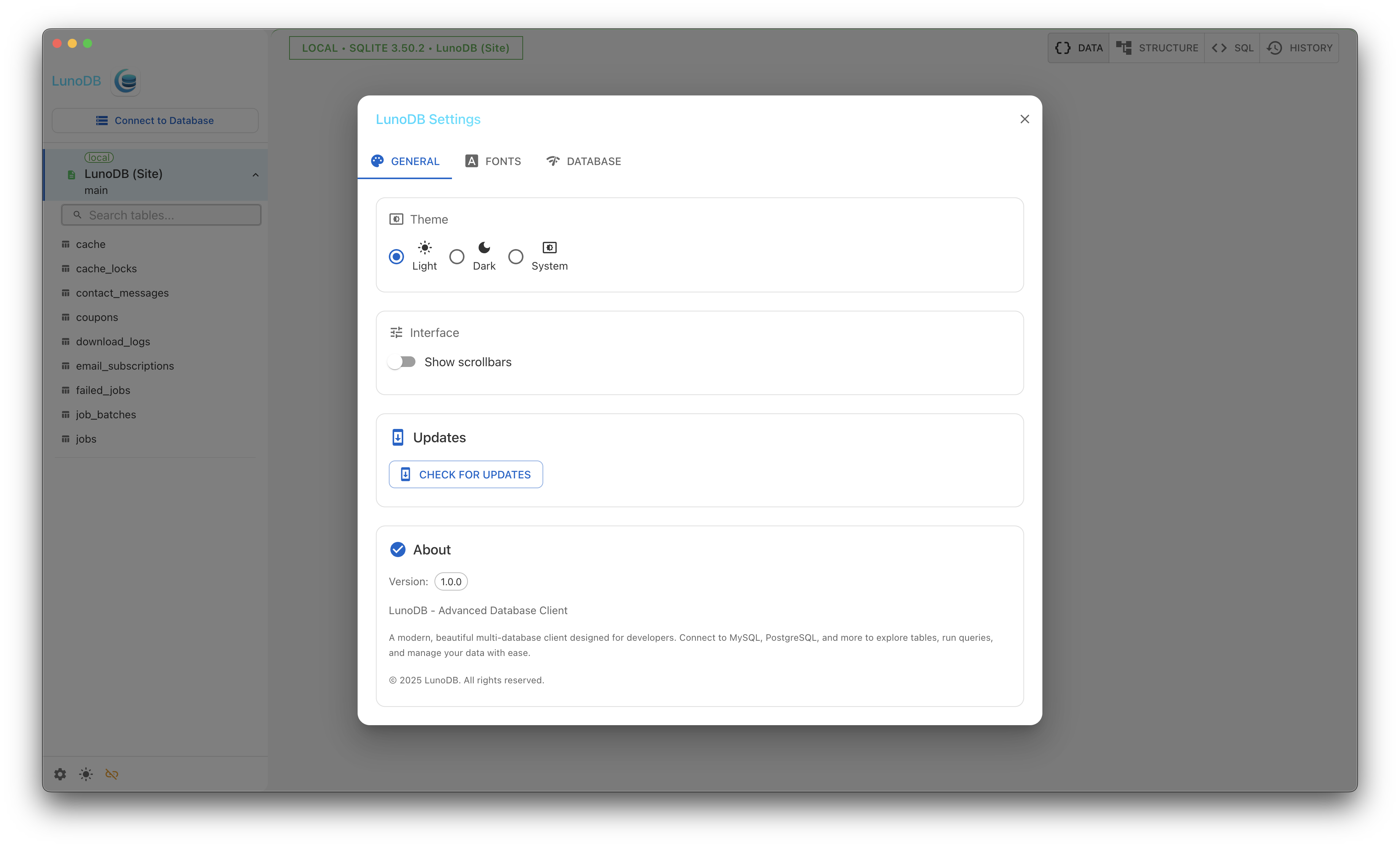Click the SQL code brackets icon
The image size is (1400, 848).
[1219, 48]
